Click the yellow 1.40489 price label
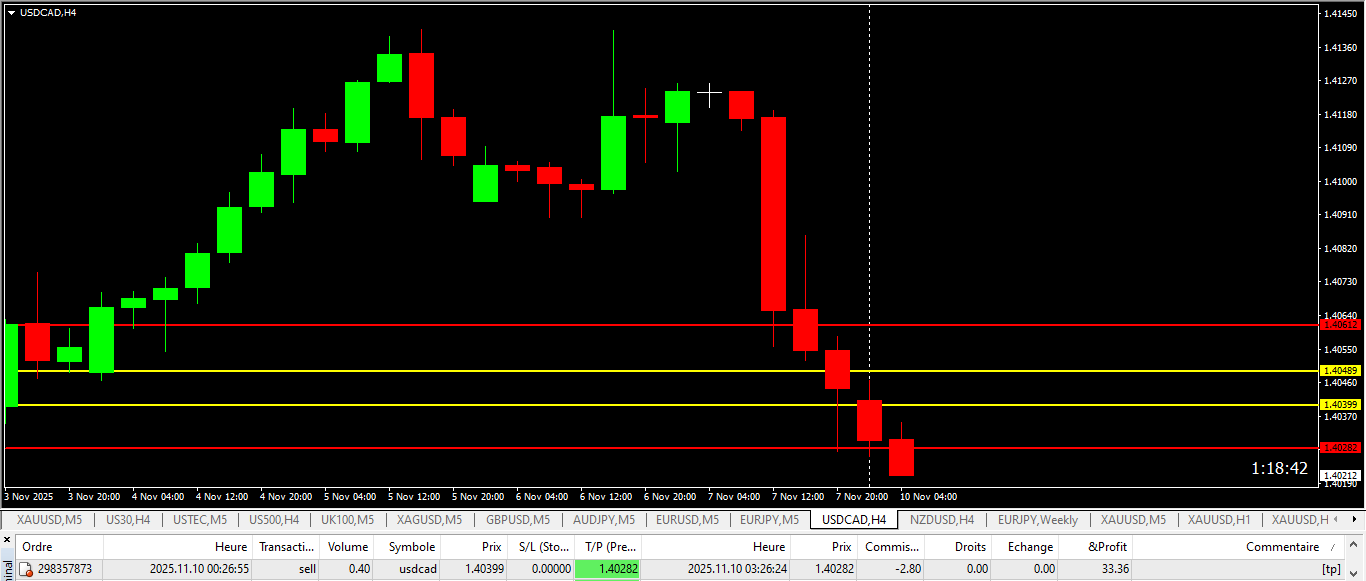The height and width of the screenshot is (581, 1366). (1341, 371)
